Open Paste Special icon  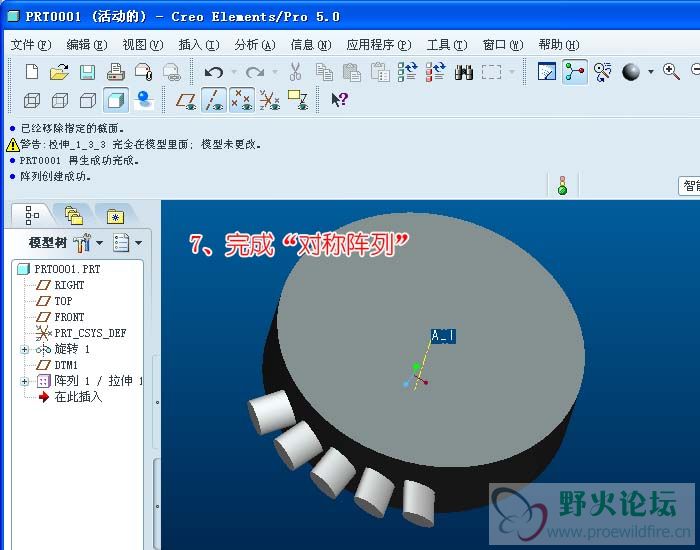tap(380, 72)
